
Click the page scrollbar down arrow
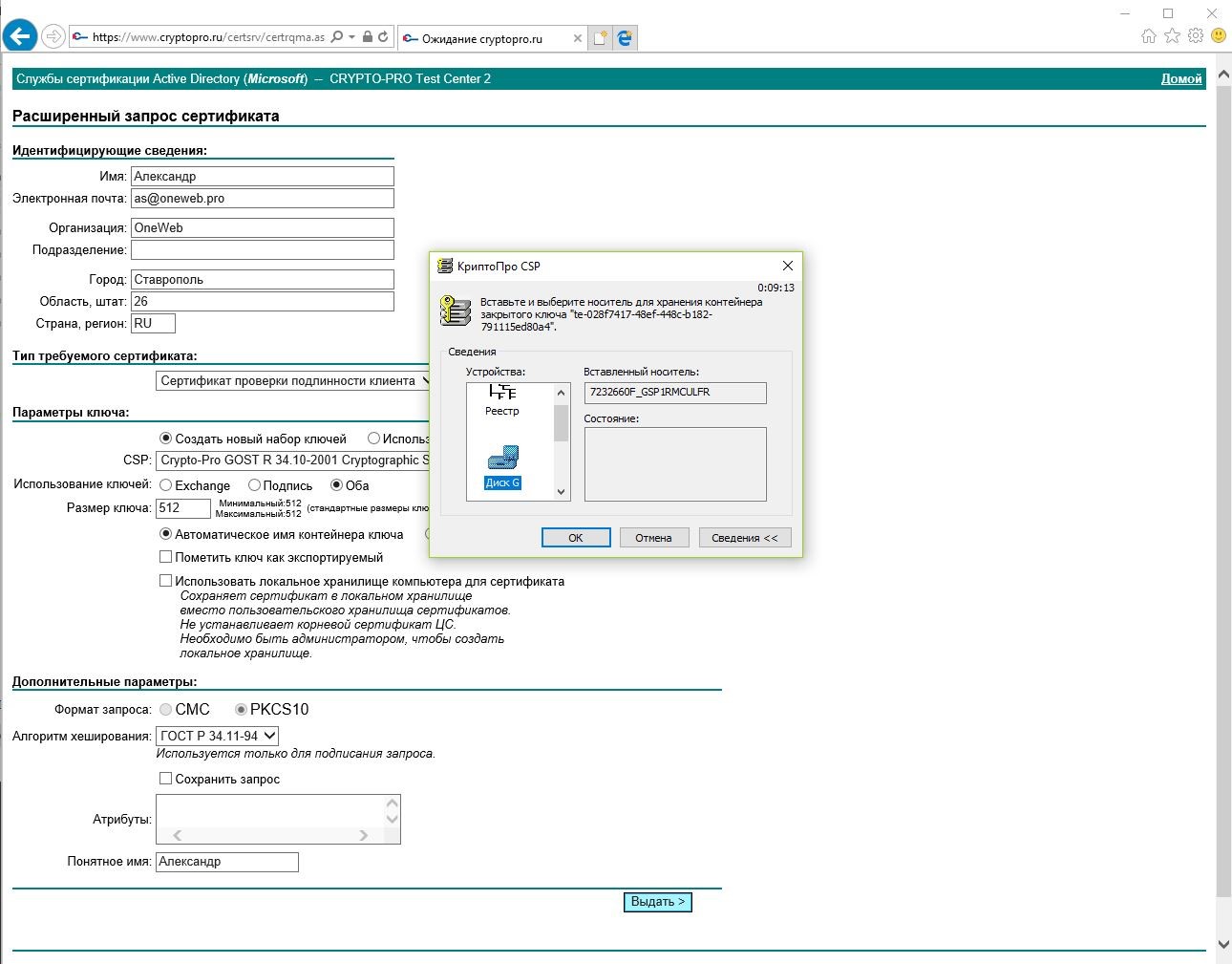tap(1223, 945)
